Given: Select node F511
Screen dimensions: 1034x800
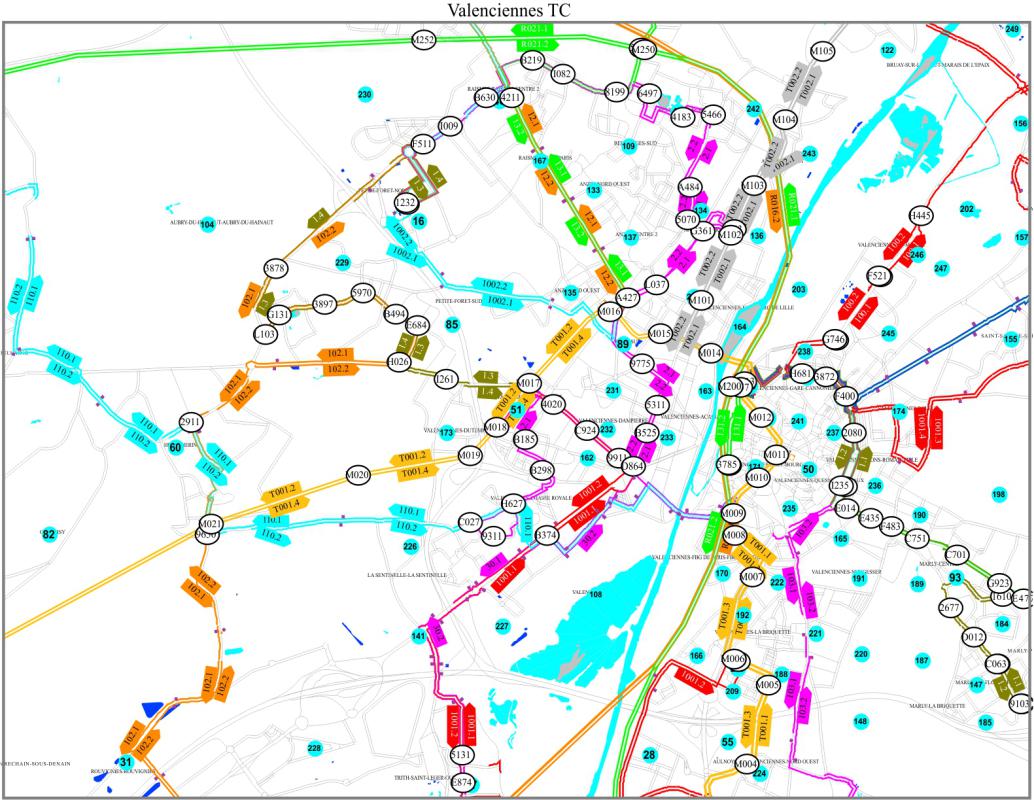Looking at the screenshot, I should [x=424, y=145].
